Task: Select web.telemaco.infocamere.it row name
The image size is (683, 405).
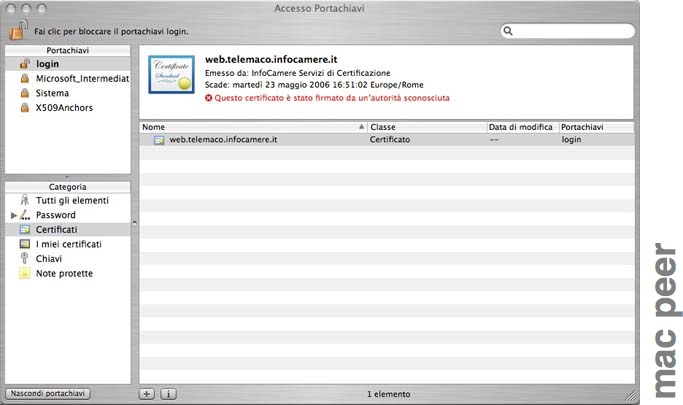Action: (223, 139)
